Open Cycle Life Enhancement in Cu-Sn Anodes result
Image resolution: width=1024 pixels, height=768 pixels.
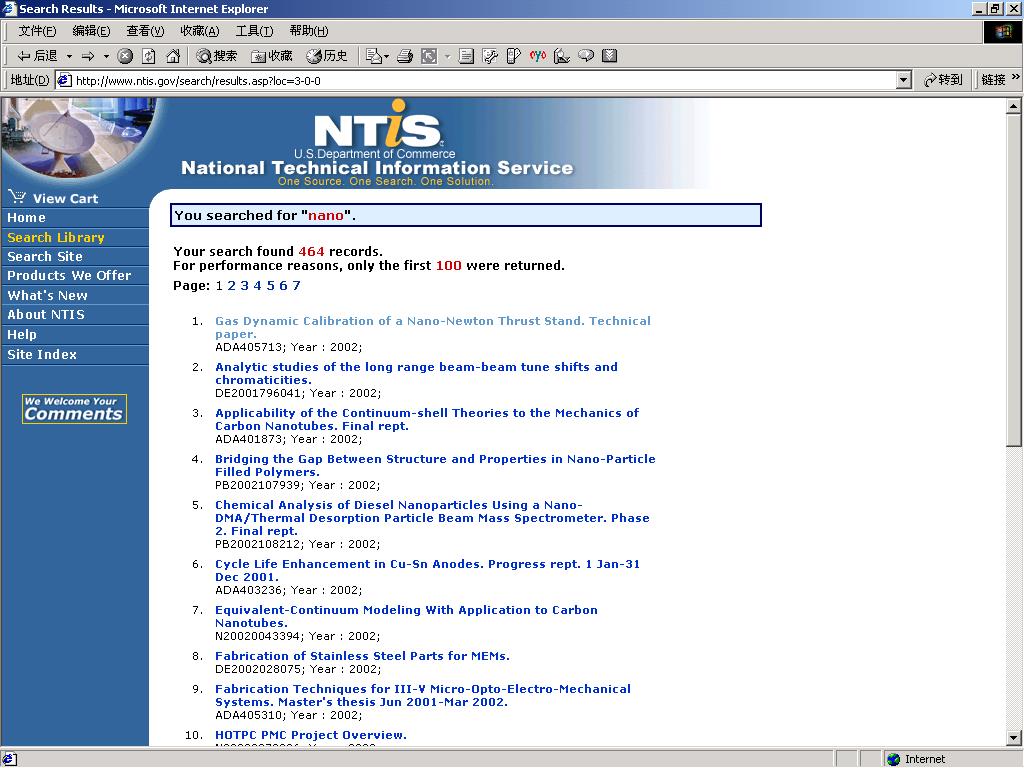tap(427, 570)
